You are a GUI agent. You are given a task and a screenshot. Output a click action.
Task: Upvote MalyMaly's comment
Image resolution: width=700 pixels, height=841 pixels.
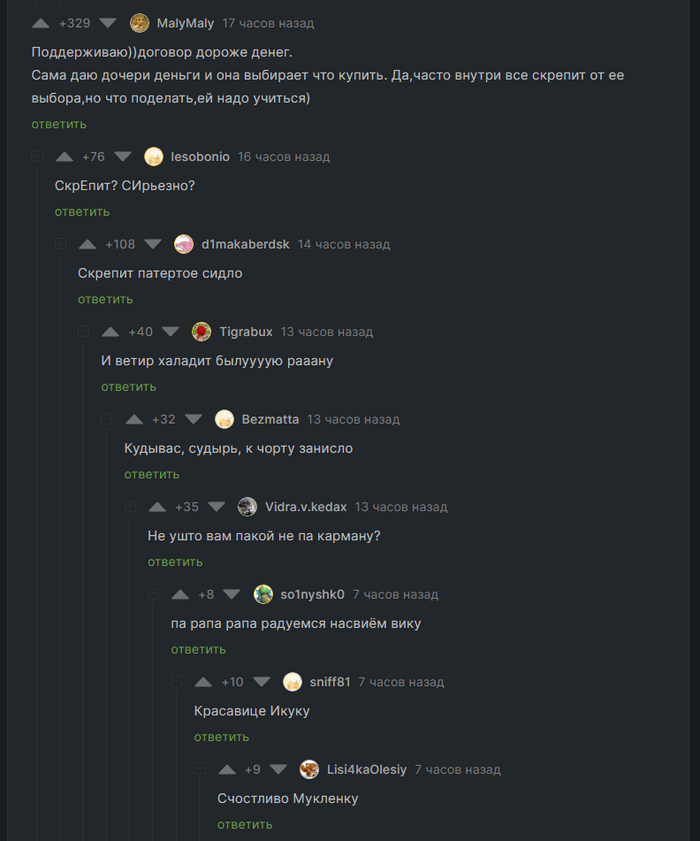[x=41, y=23]
